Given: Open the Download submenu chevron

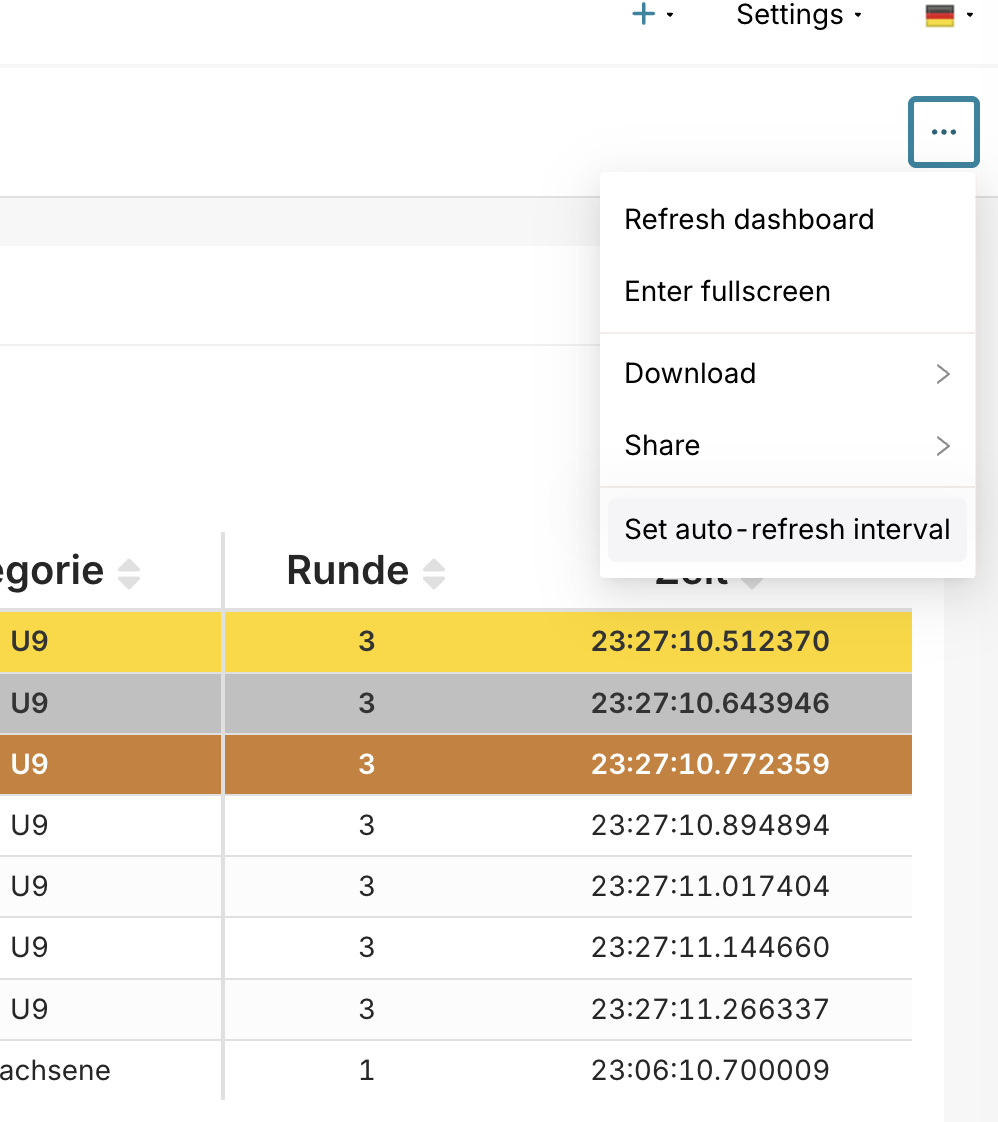Looking at the screenshot, I should point(941,373).
